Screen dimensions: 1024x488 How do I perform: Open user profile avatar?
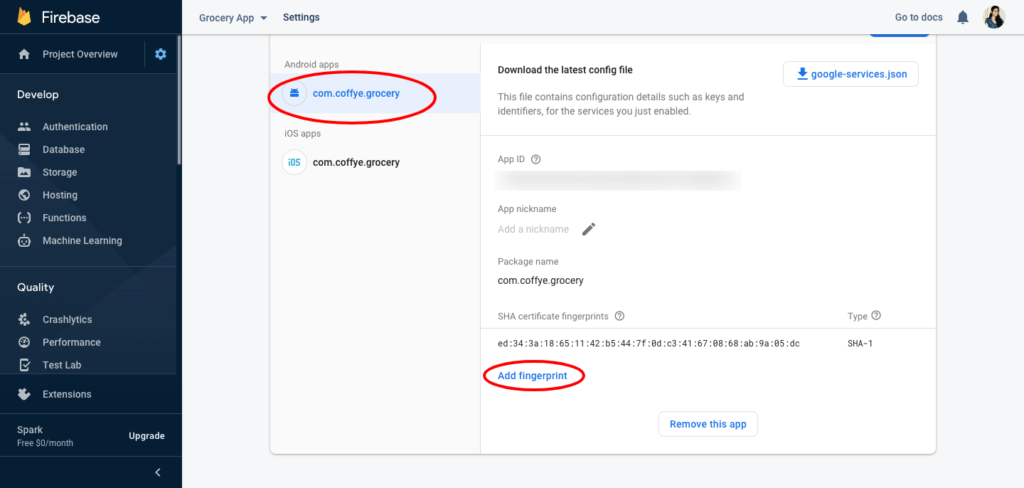(x=994, y=17)
